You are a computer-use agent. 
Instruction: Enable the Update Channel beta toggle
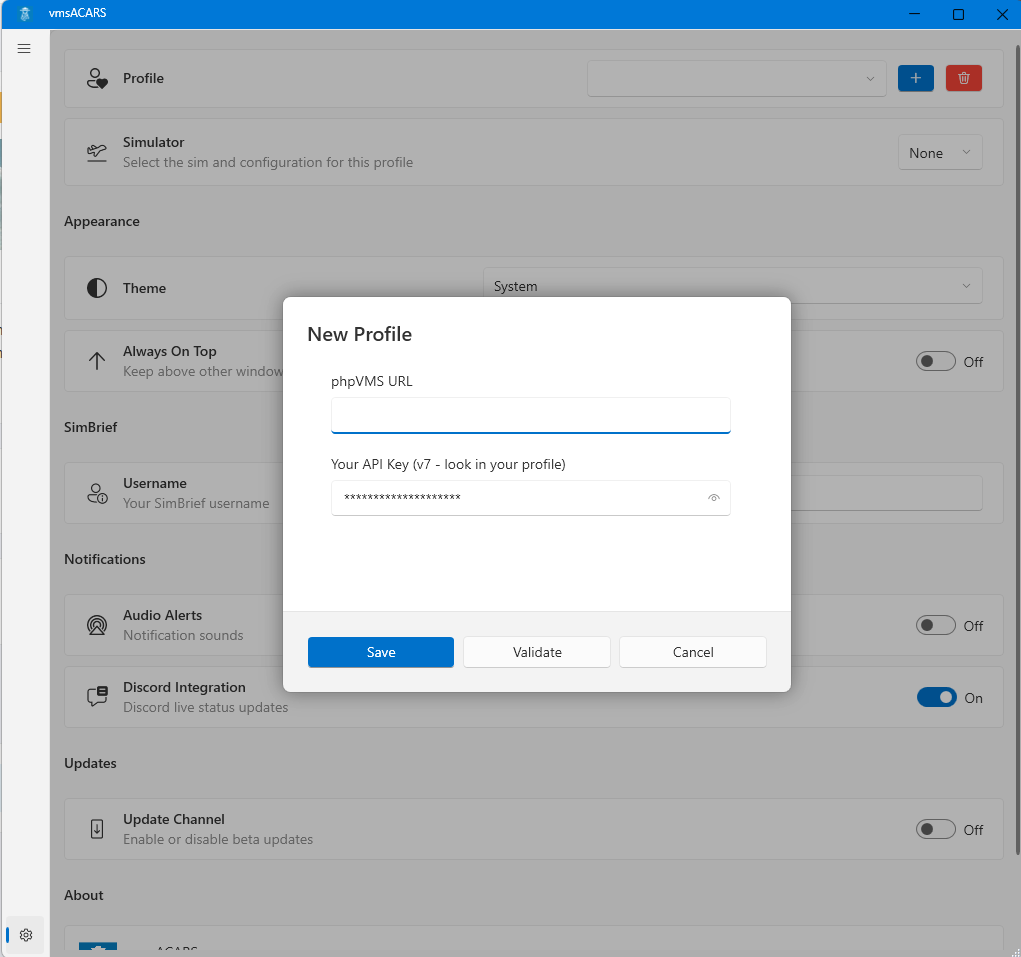point(935,830)
